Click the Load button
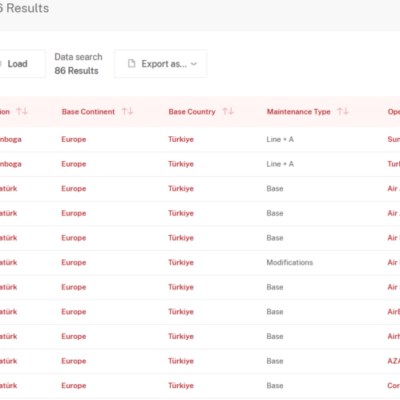 [20, 64]
